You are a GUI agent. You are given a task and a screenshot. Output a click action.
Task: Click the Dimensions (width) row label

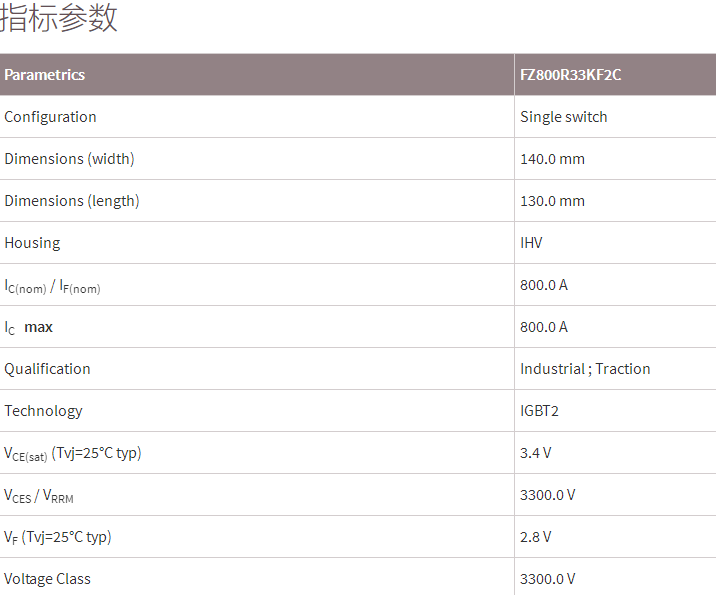[69, 159]
